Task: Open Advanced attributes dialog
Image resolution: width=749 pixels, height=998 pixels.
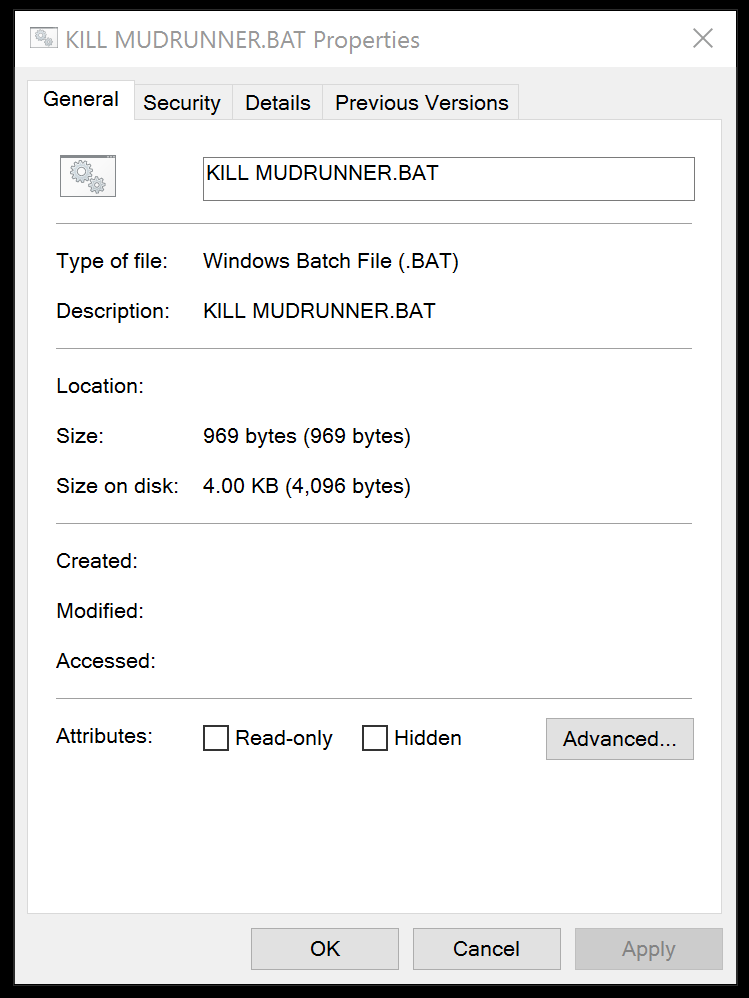Action: click(x=620, y=739)
